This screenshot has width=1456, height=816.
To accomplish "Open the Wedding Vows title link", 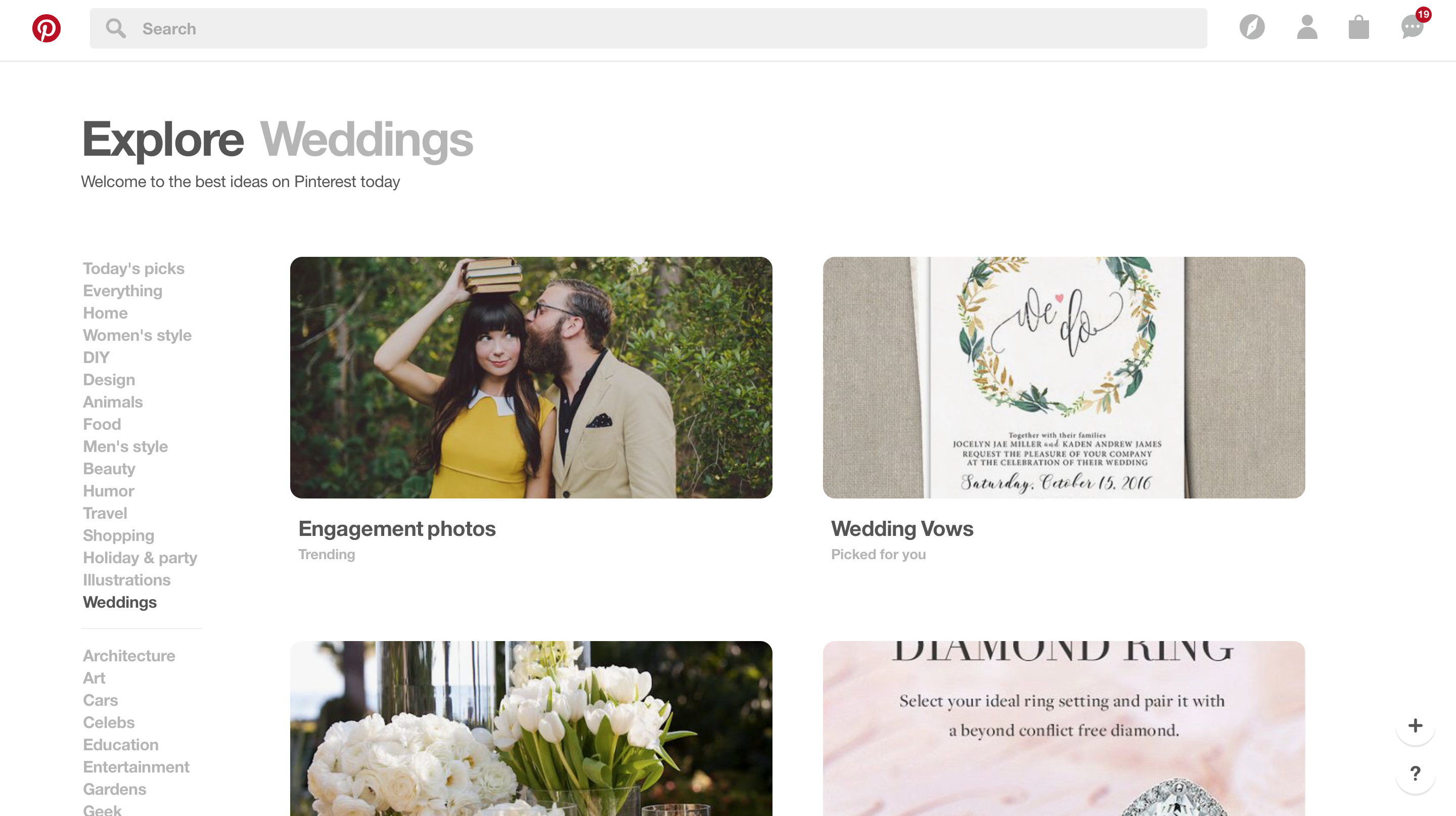I will [902, 529].
